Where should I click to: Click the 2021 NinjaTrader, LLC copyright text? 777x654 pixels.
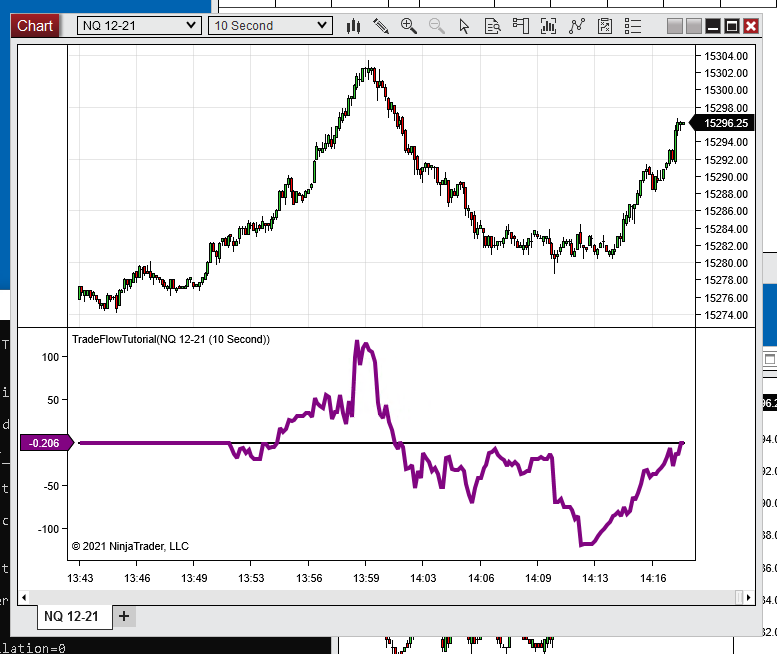click(x=130, y=546)
